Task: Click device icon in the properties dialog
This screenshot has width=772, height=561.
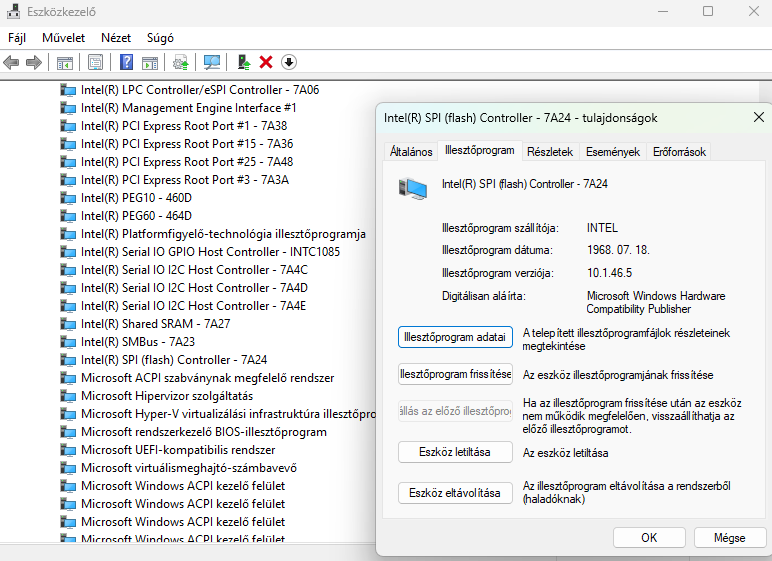Action: coord(413,189)
